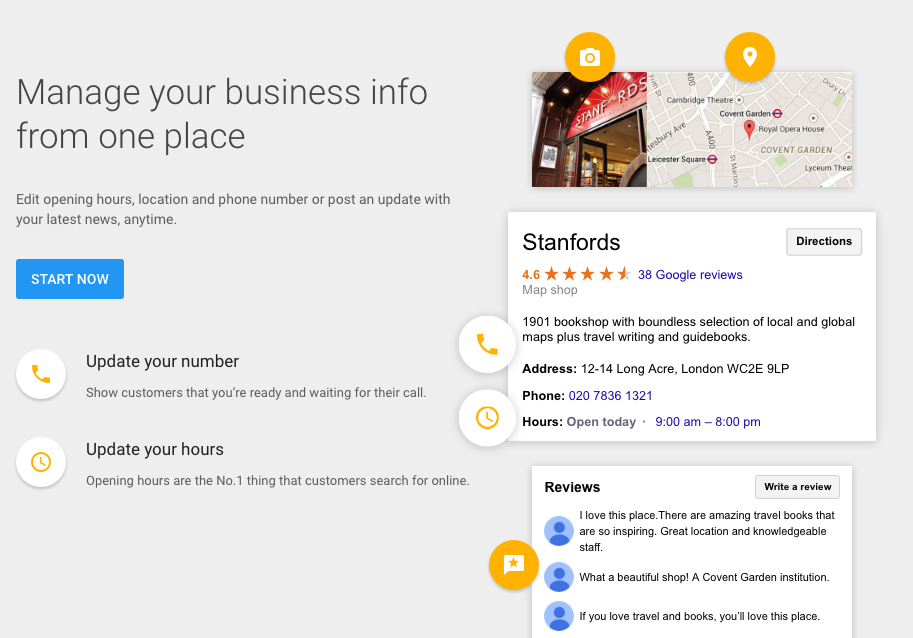Click the red map pin marker
The height and width of the screenshot is (638, 913).
[x=749, y=128]
